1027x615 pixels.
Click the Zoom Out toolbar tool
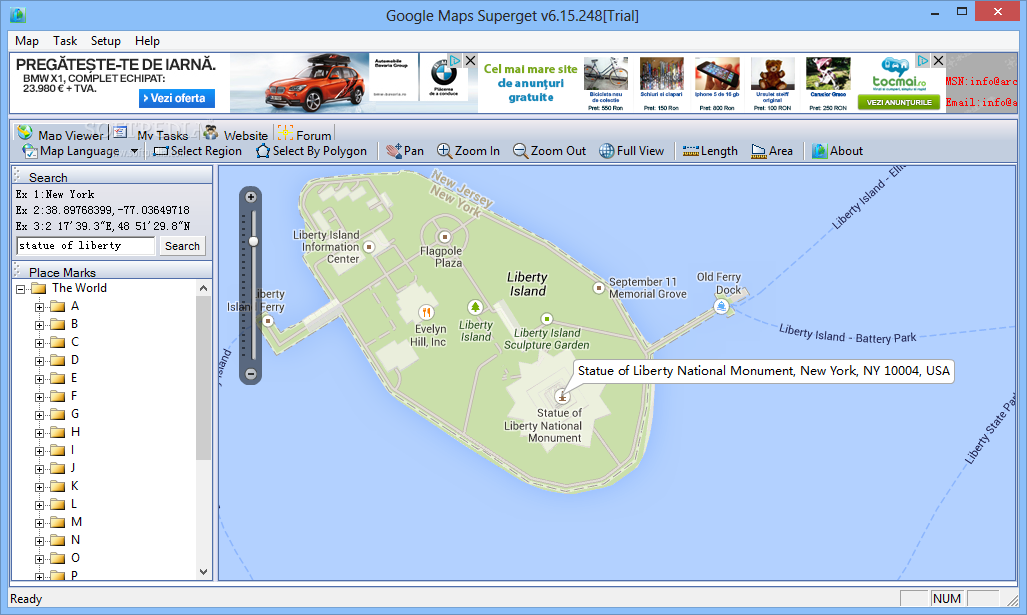point(549,151)
